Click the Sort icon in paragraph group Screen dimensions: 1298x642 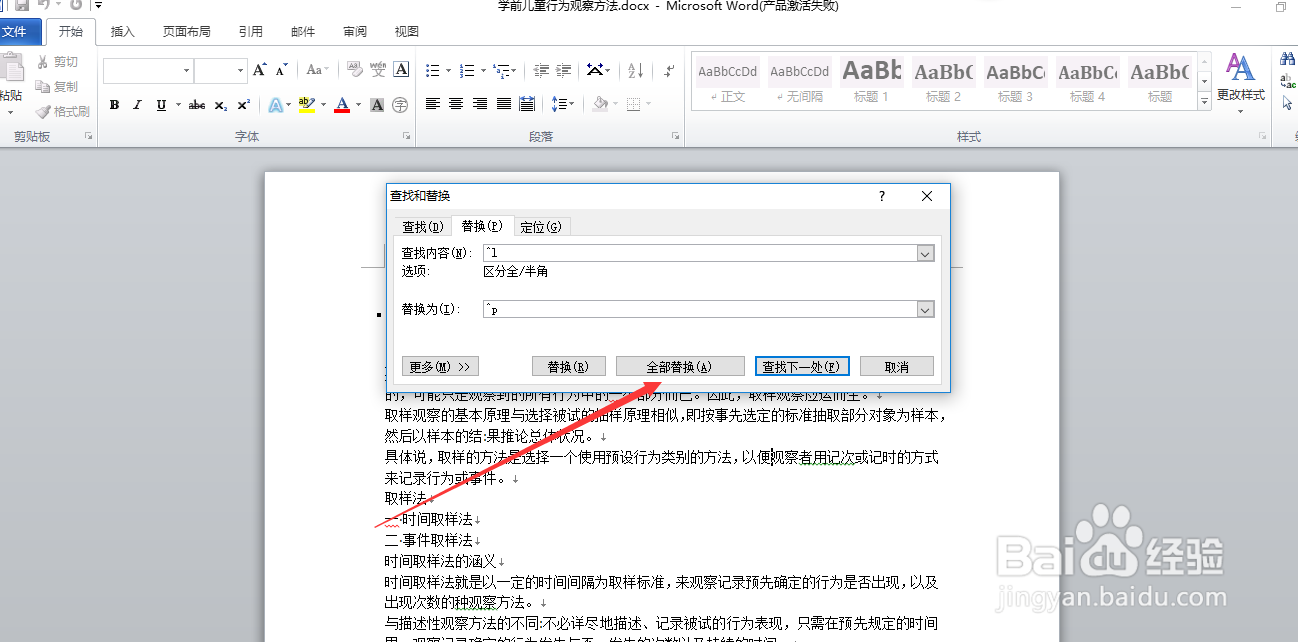[x=635, y=70]
